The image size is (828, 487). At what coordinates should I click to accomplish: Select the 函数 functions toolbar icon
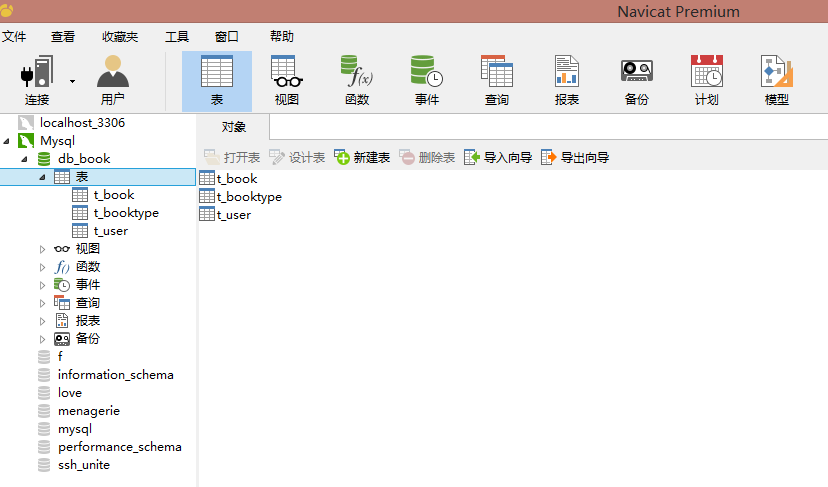(357, 81)
